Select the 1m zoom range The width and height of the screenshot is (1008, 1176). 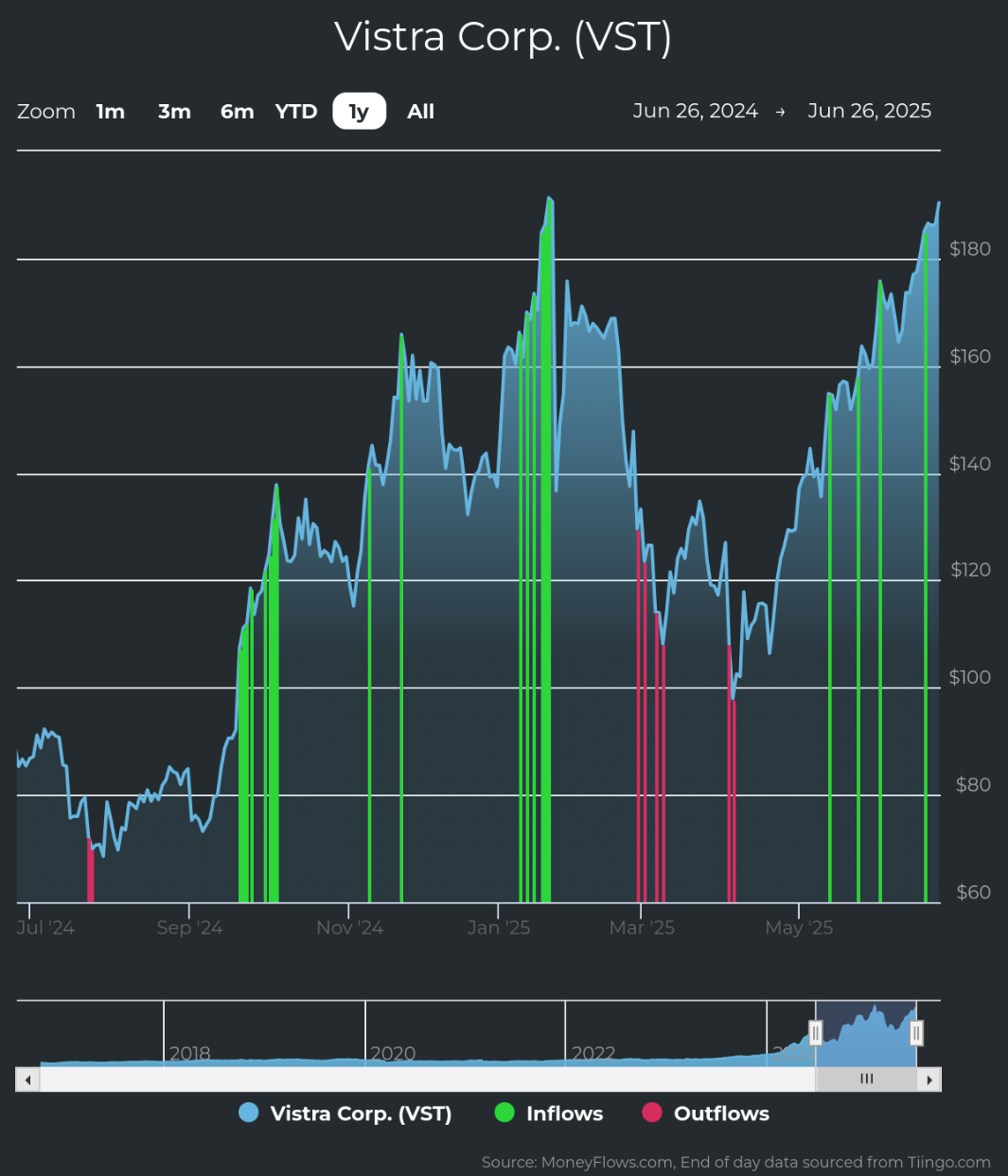tap(111, 112)
